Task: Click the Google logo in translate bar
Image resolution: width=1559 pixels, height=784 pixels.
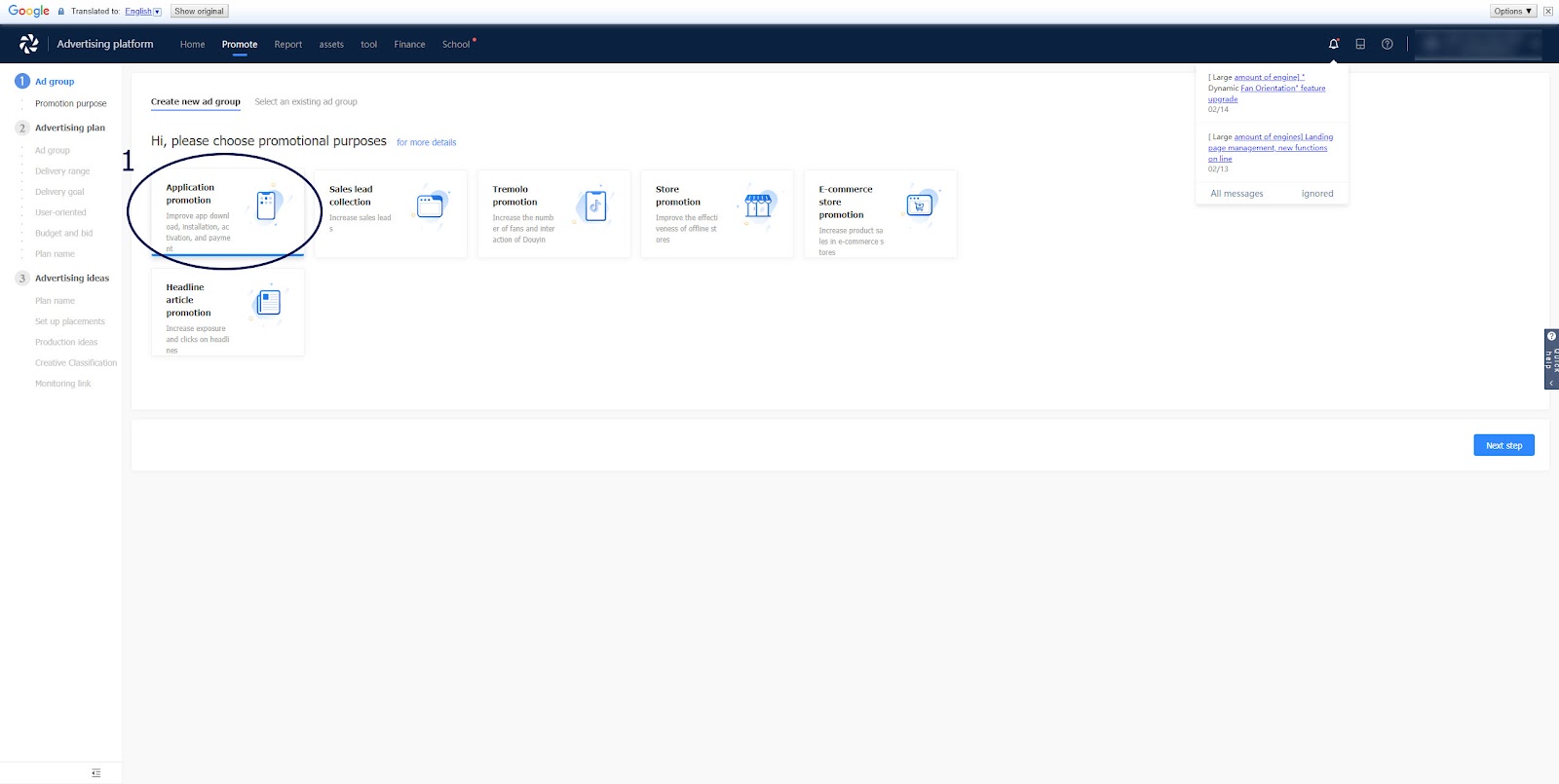Action: pyautogui.click(x=29, y=11)
